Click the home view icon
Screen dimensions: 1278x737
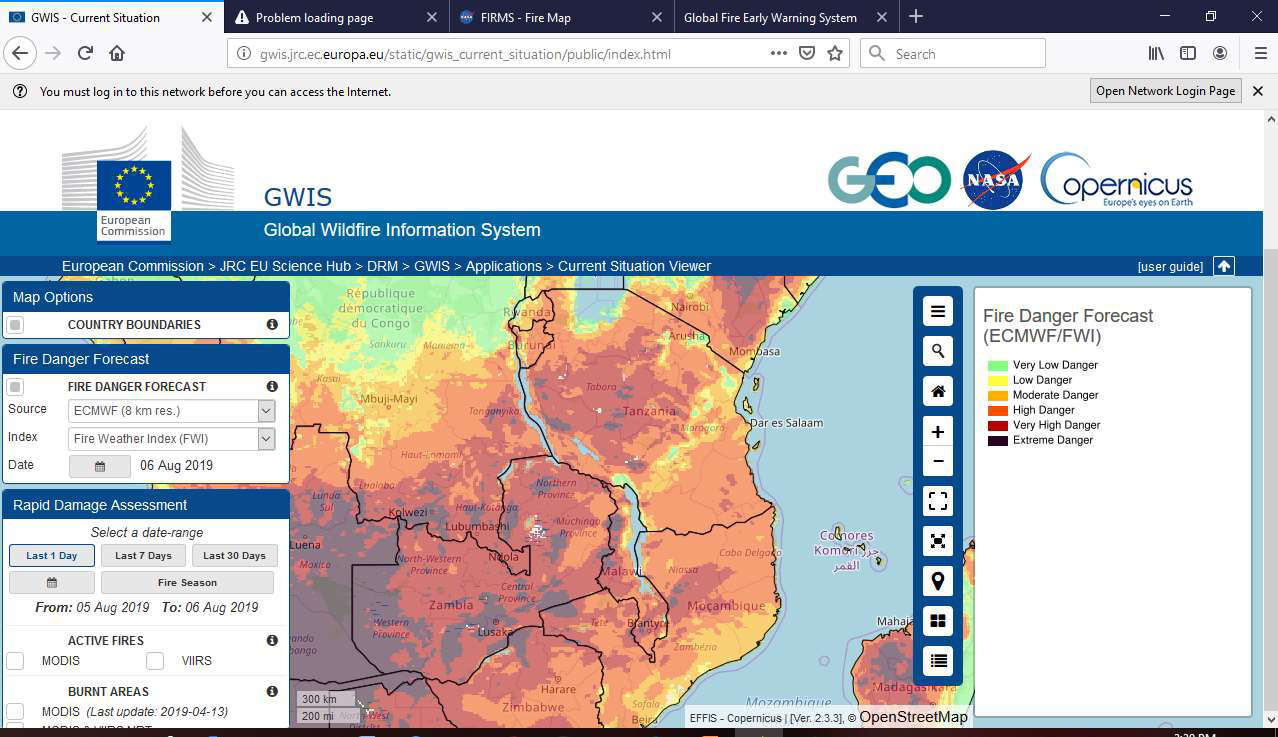click(x=937, y=391)
